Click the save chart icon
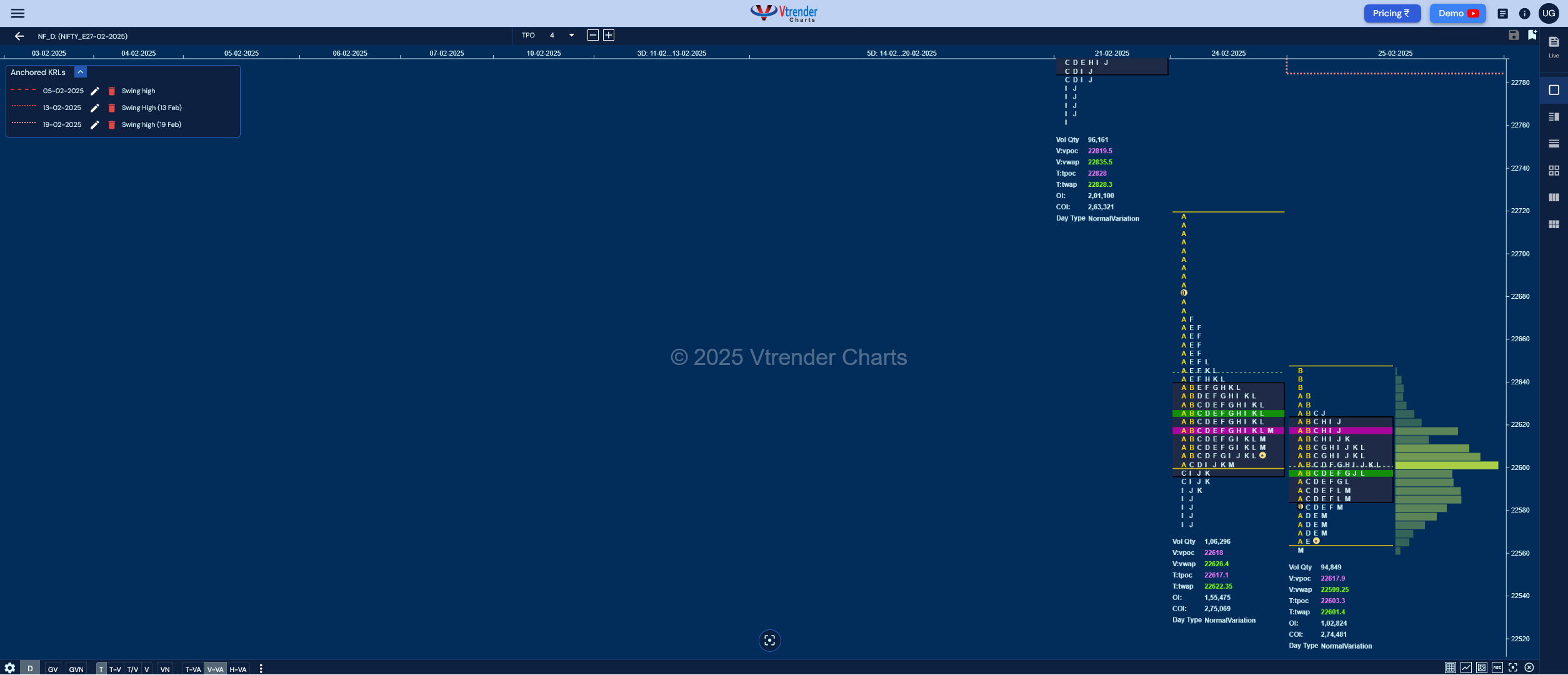 1514,35
